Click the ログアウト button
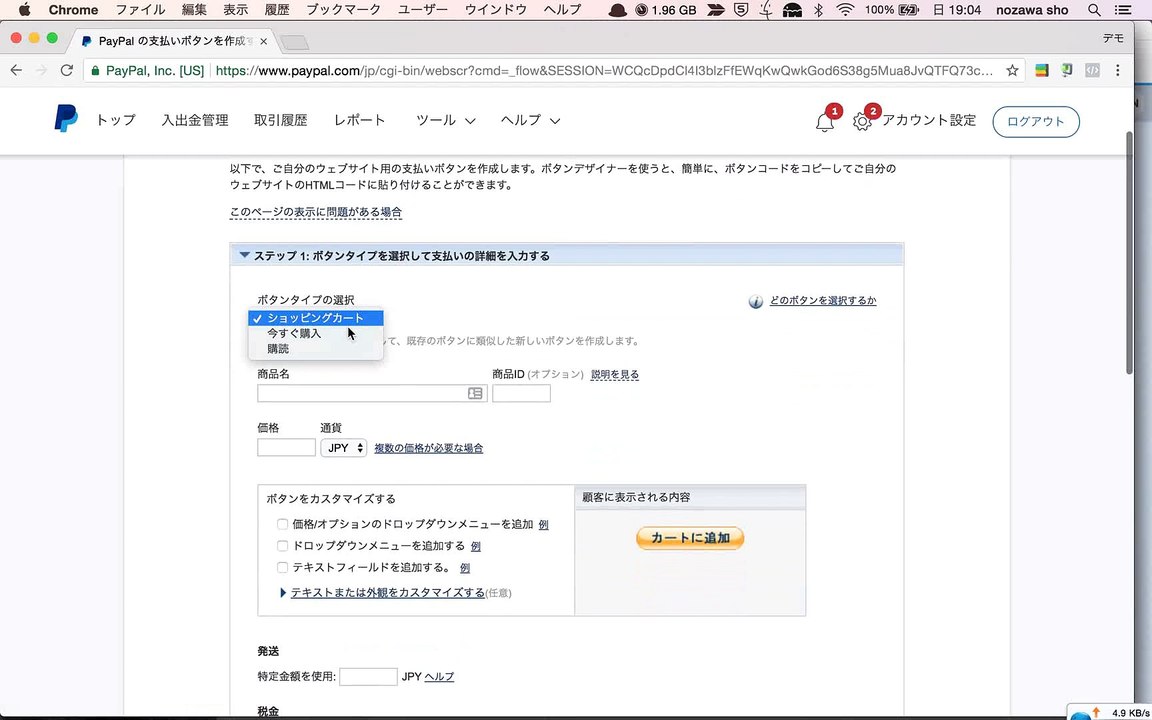Image resolution: width=1152 pixels, height=720 pixels. (1036, 121)
